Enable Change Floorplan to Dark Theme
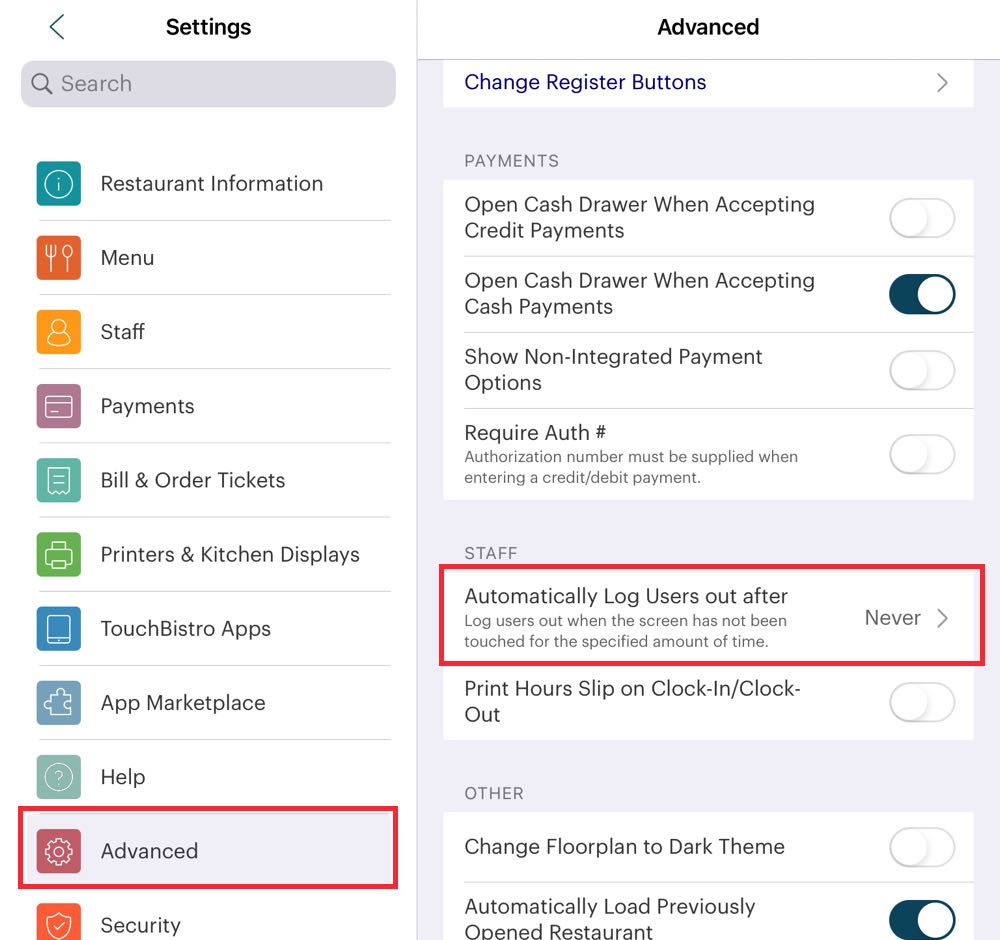This screenshot has width=1000, height=940. (921, 848)
